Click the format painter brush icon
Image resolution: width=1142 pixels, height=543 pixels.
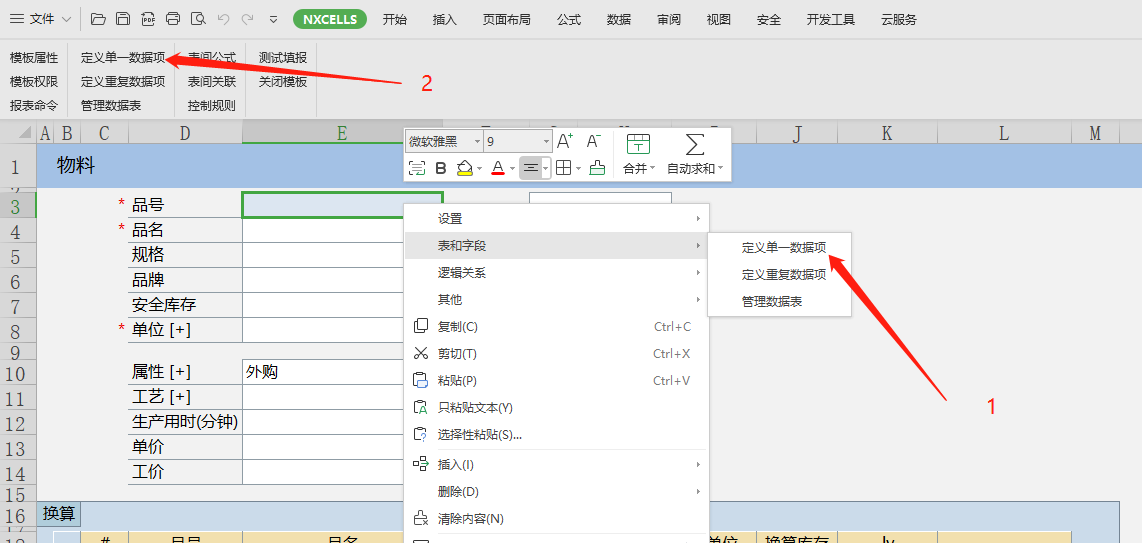pyautogui.click(x=597, y=168)
